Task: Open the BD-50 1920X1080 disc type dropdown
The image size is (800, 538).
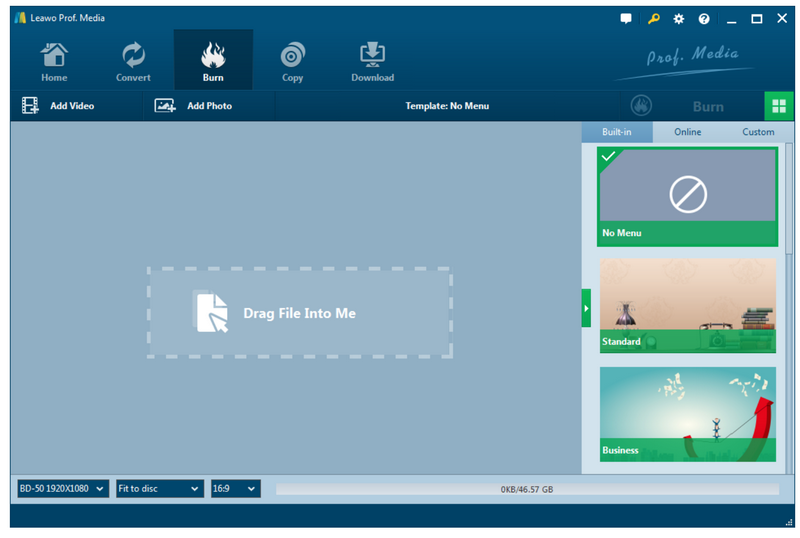Action: tap(62, 488)
